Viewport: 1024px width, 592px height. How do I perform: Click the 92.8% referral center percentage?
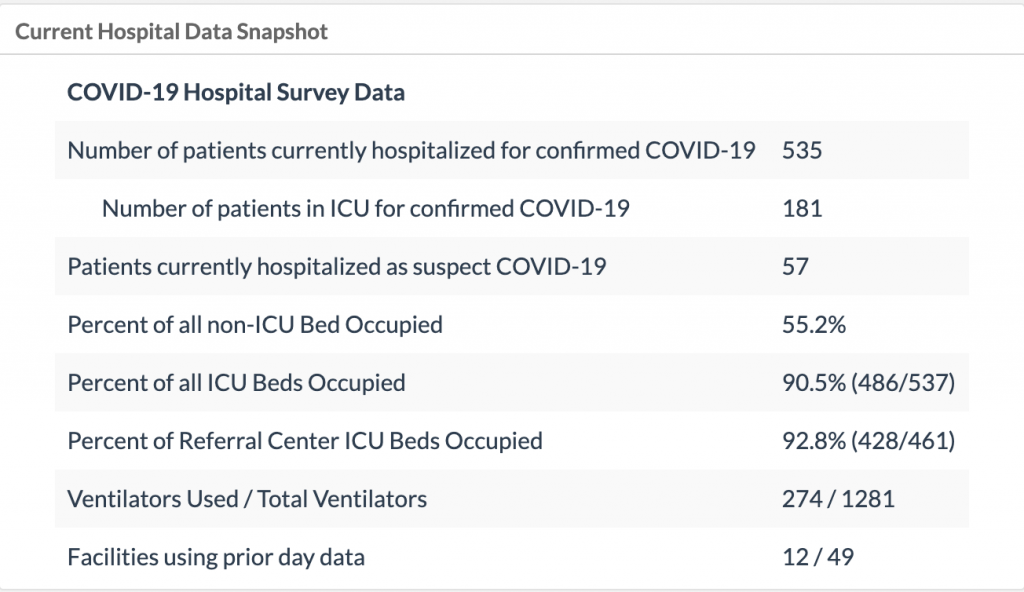(x=814, y=441)
